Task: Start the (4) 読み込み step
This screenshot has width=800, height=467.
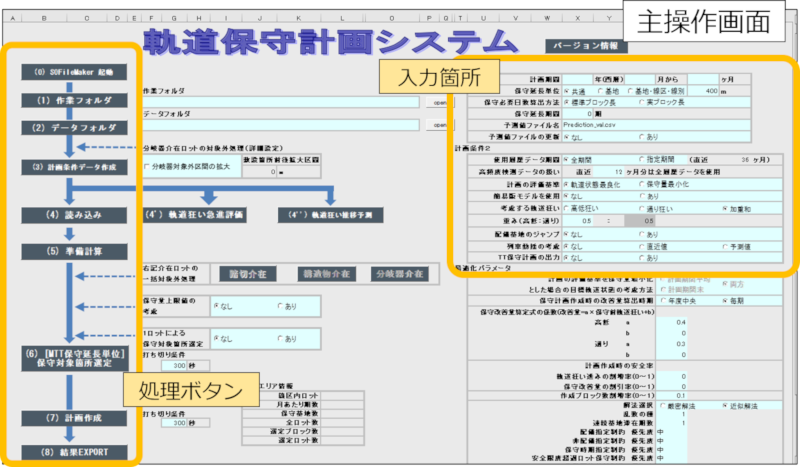Action: tap(74, 214)
